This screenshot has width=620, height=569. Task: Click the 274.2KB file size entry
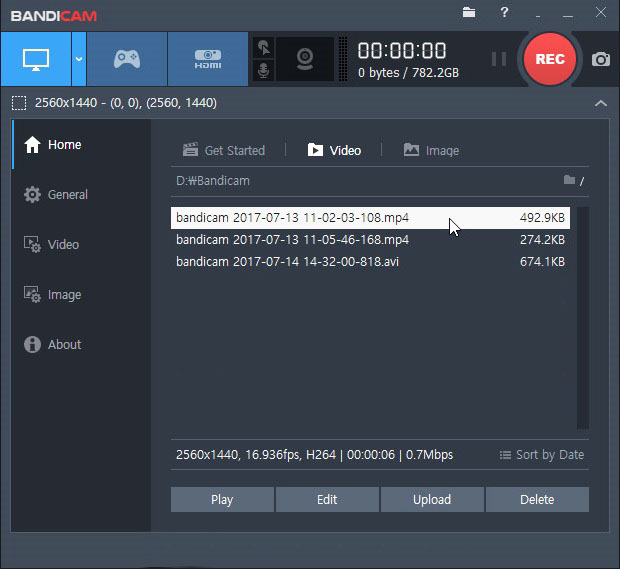[x=542, y=240]
